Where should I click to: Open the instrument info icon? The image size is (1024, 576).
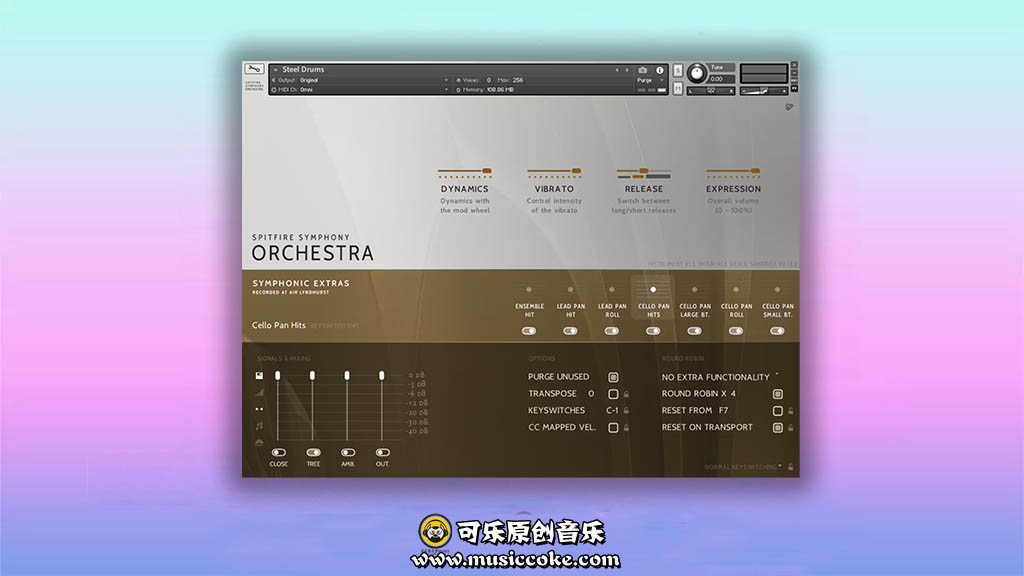tap(660, 70)
